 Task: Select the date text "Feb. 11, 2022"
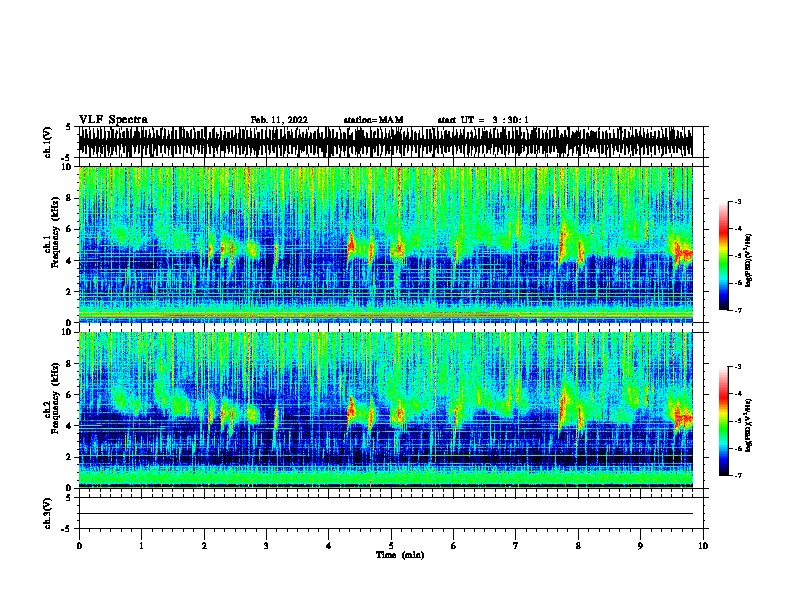(x=279, y=120)
